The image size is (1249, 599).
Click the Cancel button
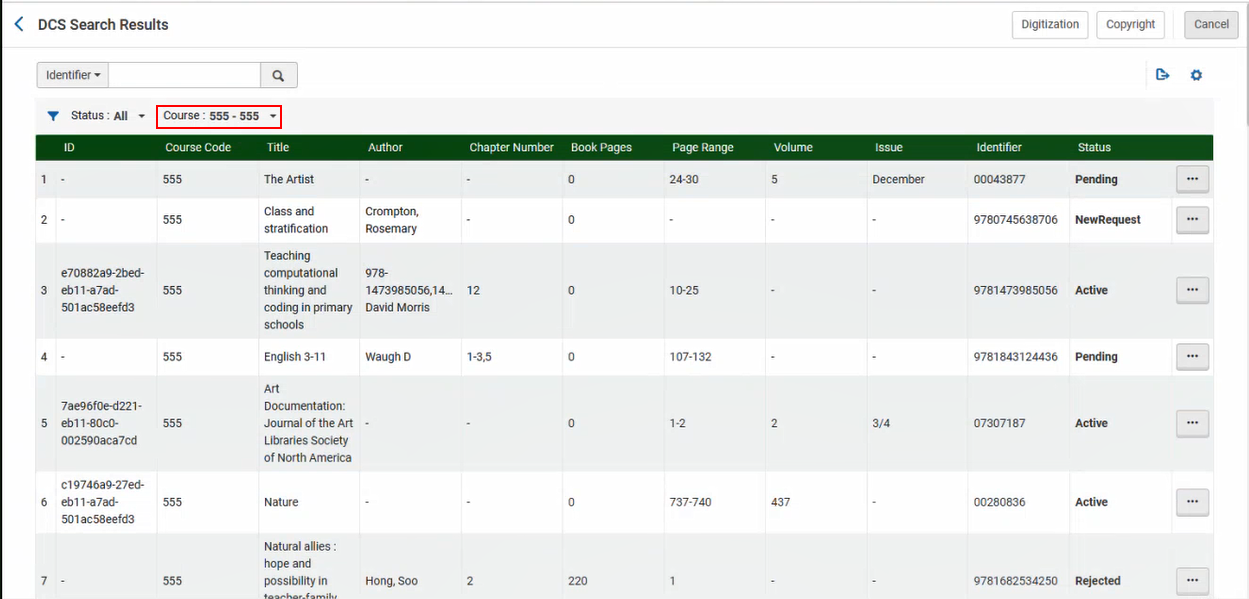pyautogui.click(x=1211, y=25)
